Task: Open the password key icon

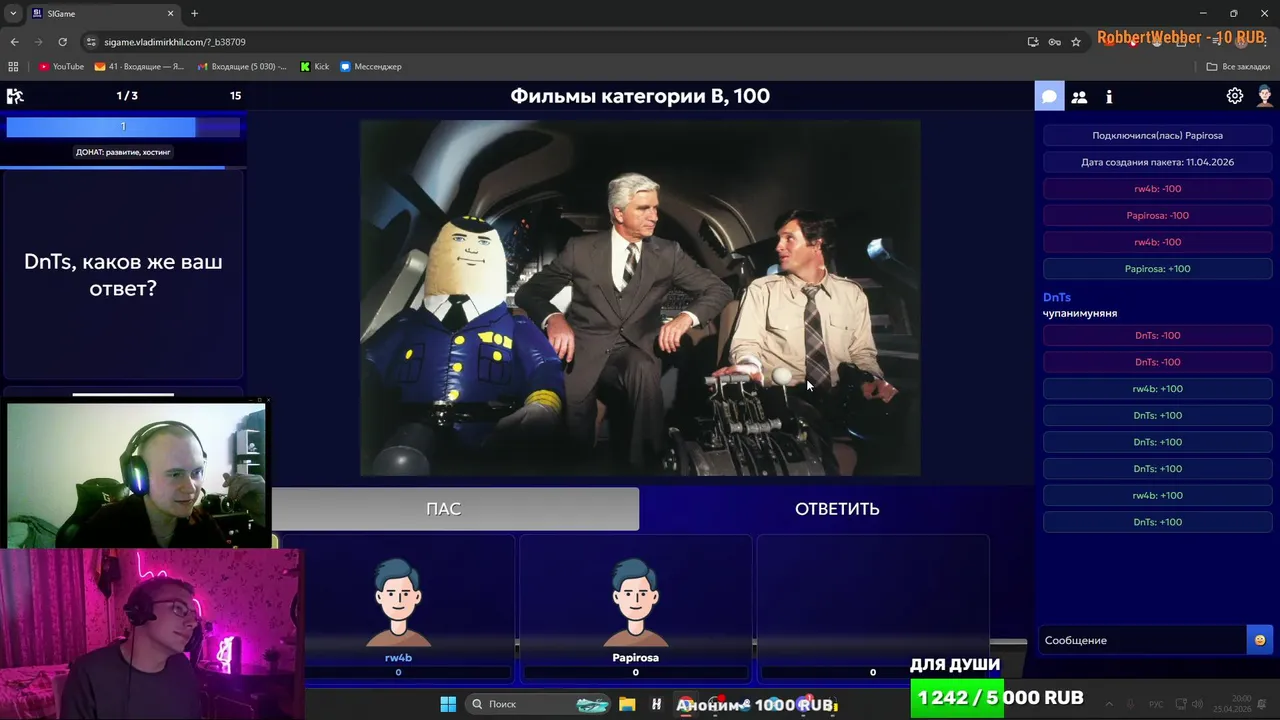Action: 1054,42
